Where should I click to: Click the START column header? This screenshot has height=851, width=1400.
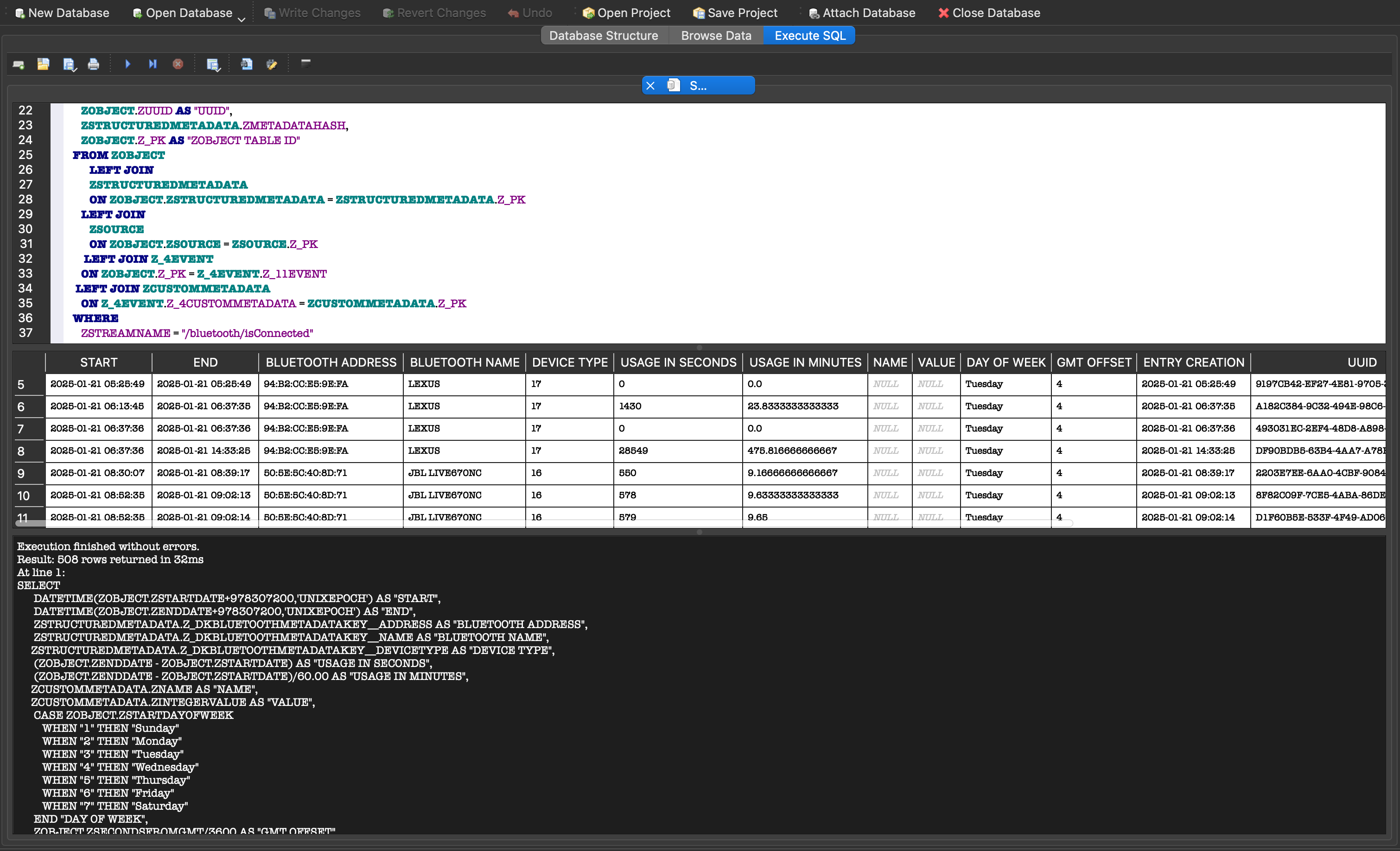point(99,362)
